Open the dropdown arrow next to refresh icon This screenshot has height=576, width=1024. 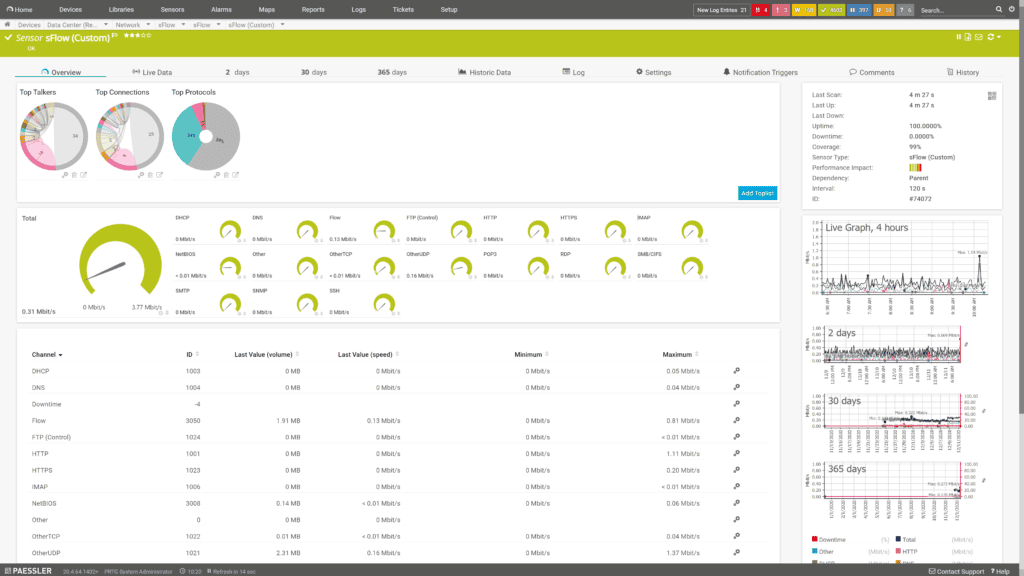[x=999, y=37]
